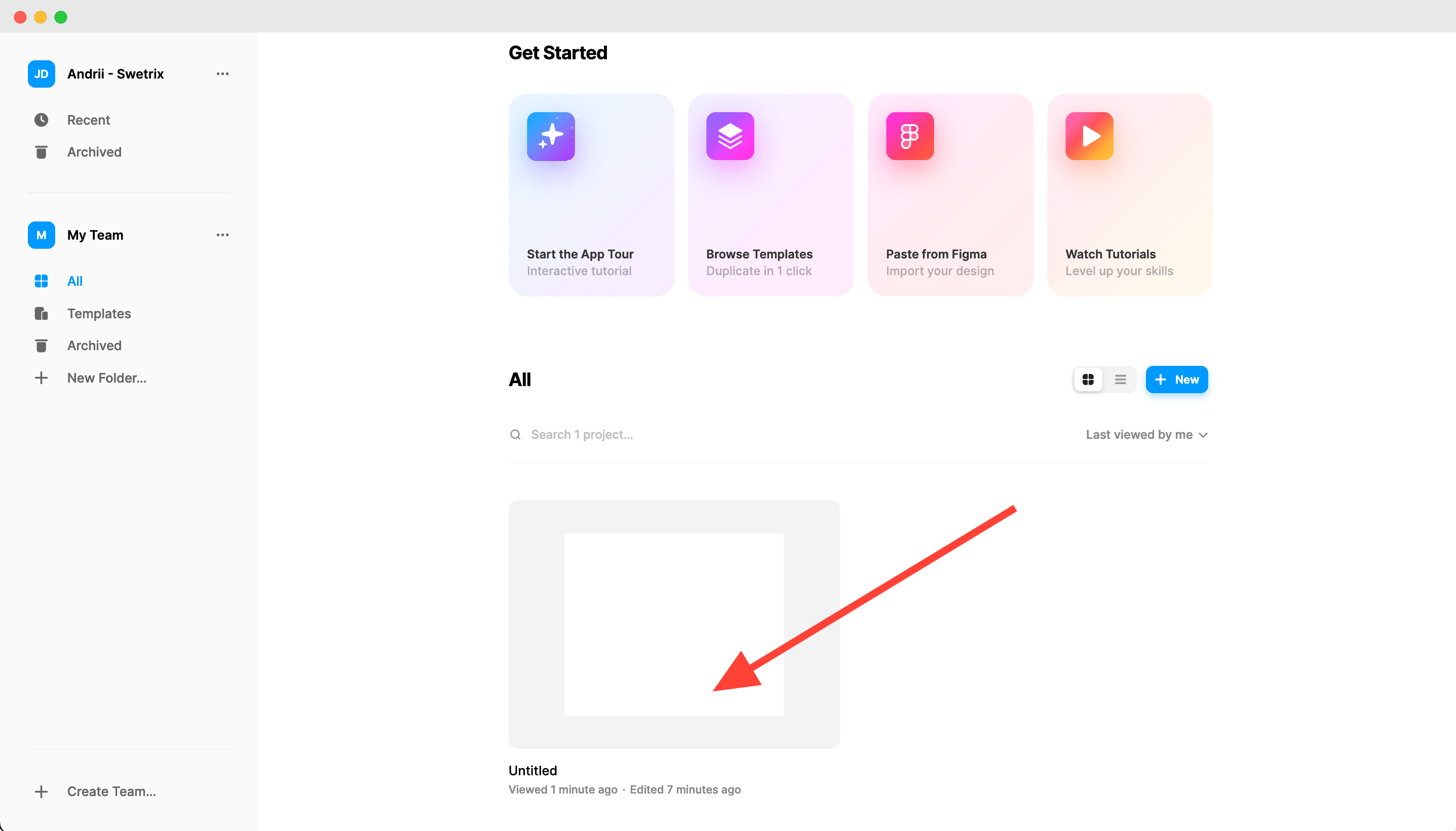Click New Folder in the sidebar

tap(106, 377)
